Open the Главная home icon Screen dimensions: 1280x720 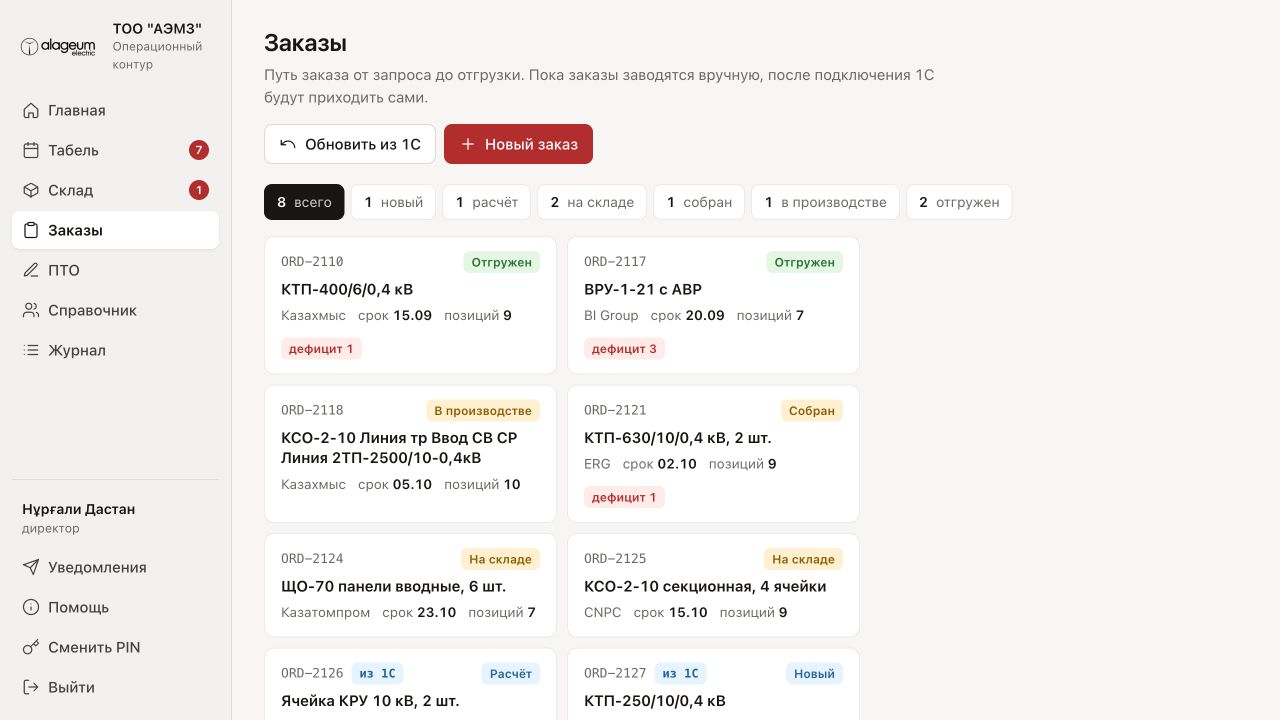point(31,110)
